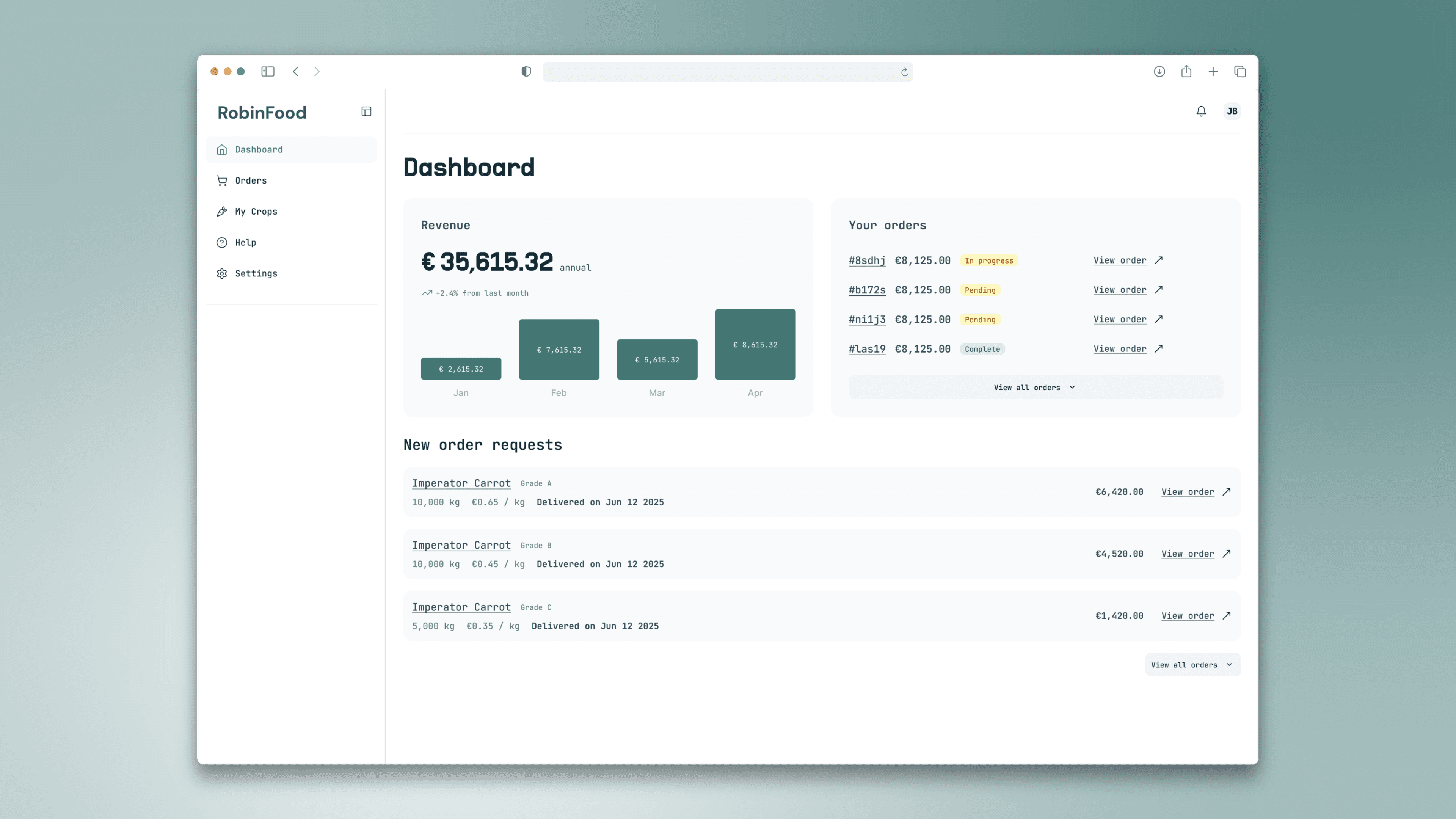
Task: Click the revenue trend arrow icon
Action: tap(427, 293)
